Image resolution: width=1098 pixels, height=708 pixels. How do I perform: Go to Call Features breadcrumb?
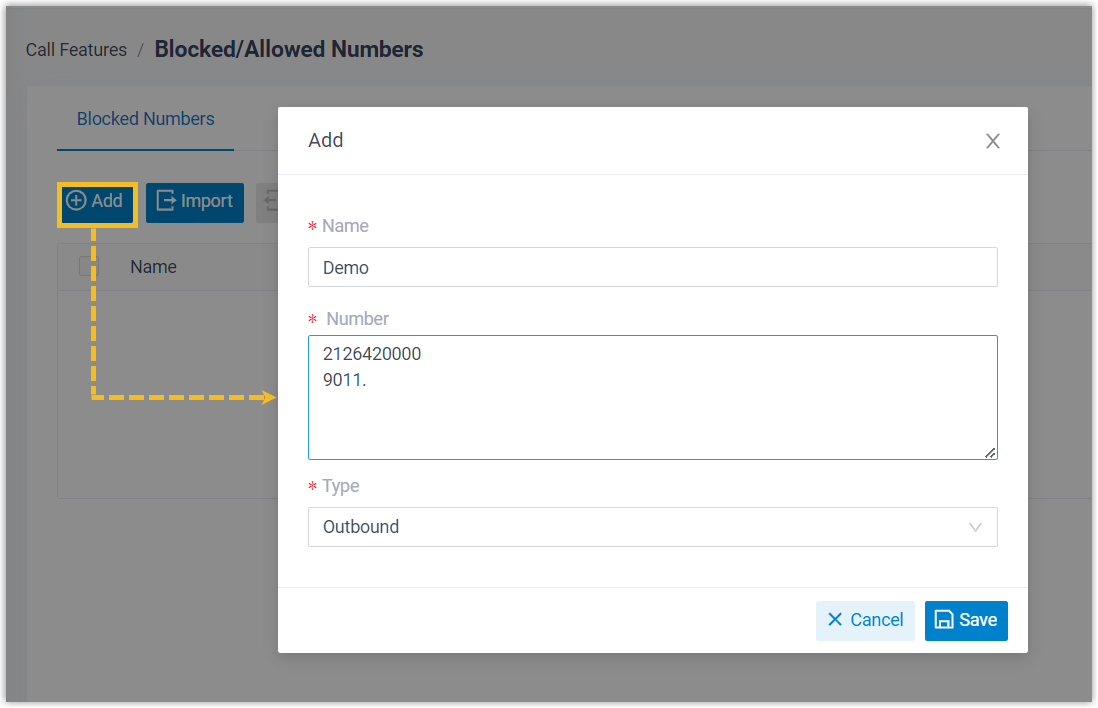pos(76,50)
